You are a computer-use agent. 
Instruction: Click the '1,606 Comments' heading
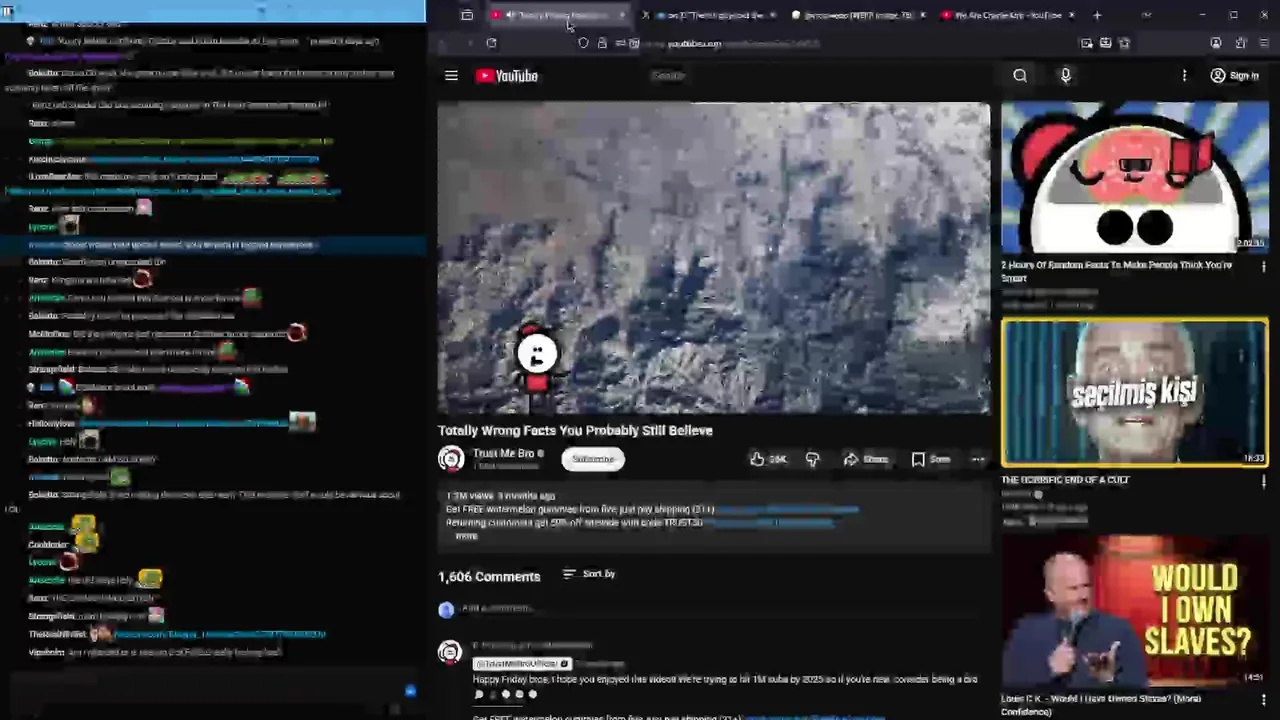click(489, 577)
